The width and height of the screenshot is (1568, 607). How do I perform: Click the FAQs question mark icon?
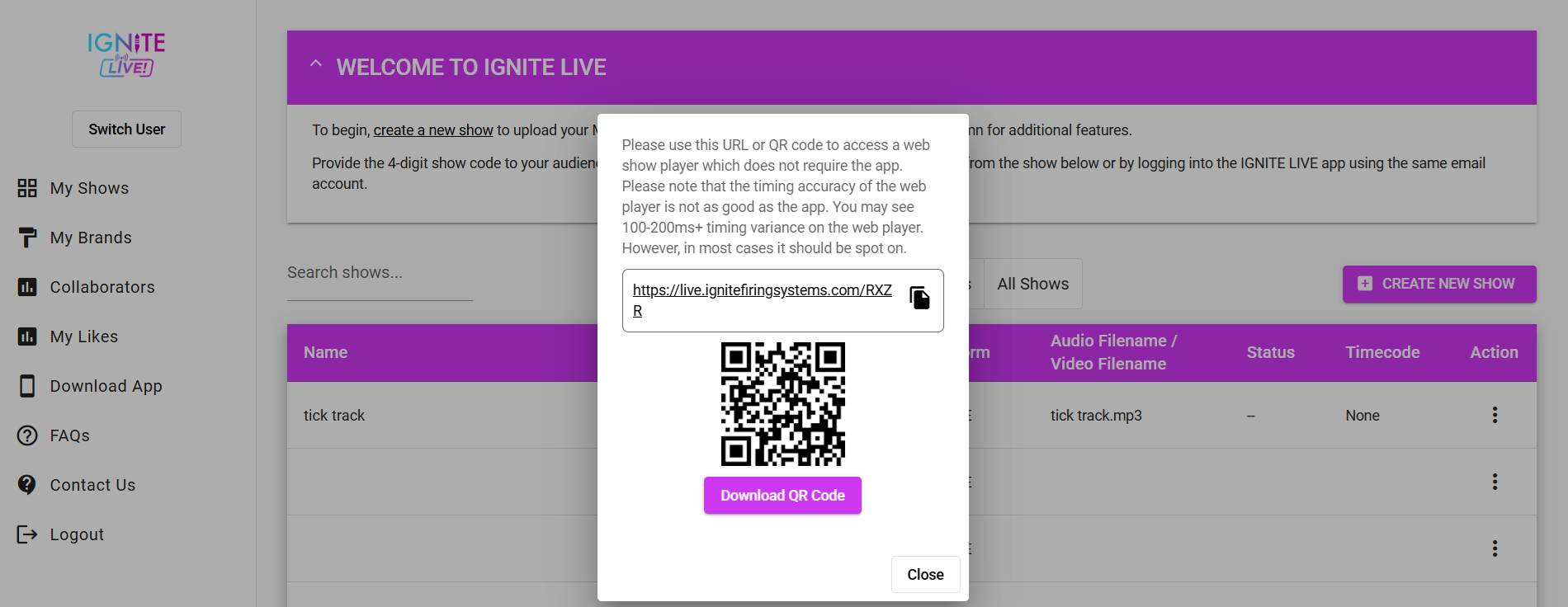(x=27, y=435)
